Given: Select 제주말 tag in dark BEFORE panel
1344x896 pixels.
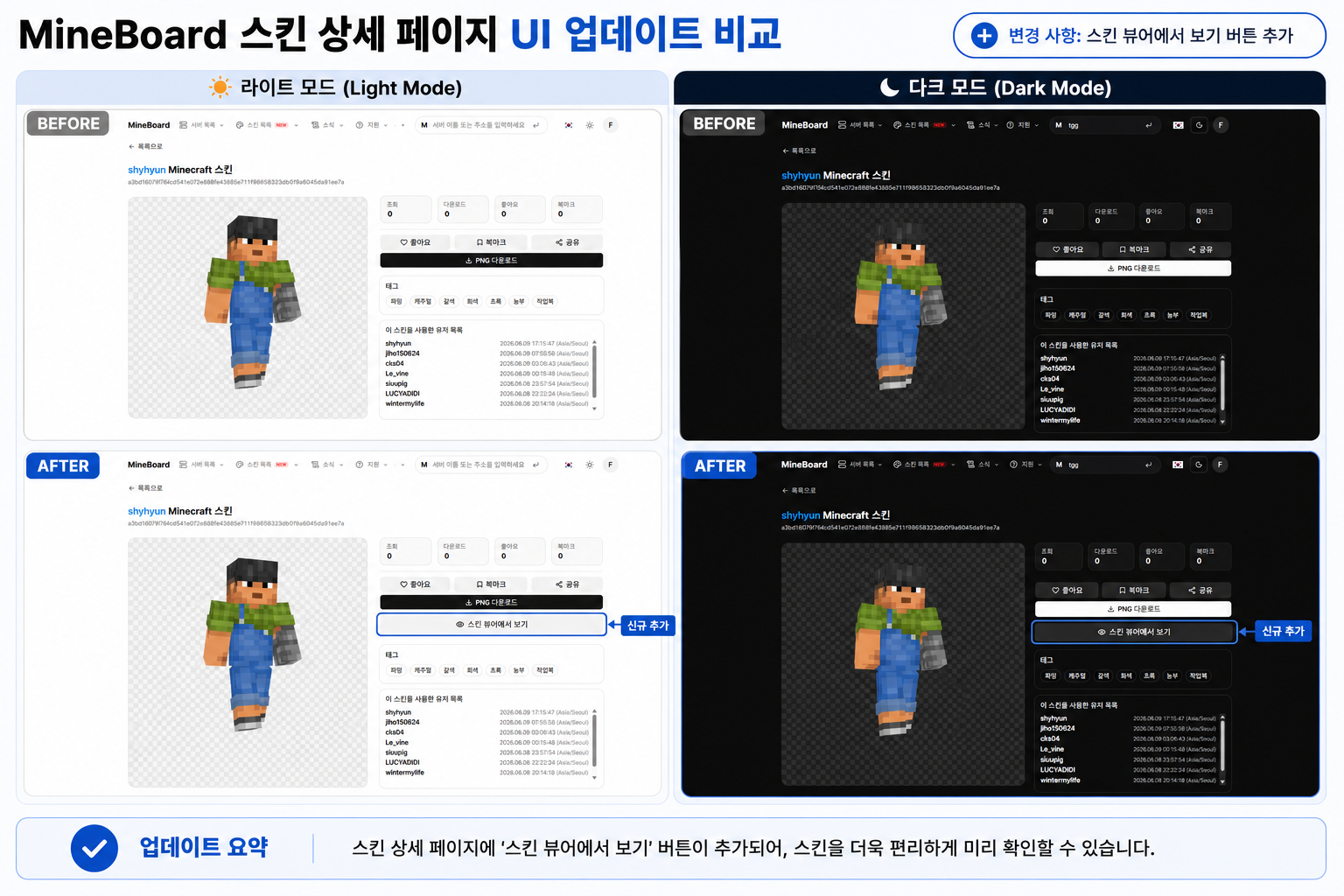Looking at the screenshot, I should (1077, 315).
